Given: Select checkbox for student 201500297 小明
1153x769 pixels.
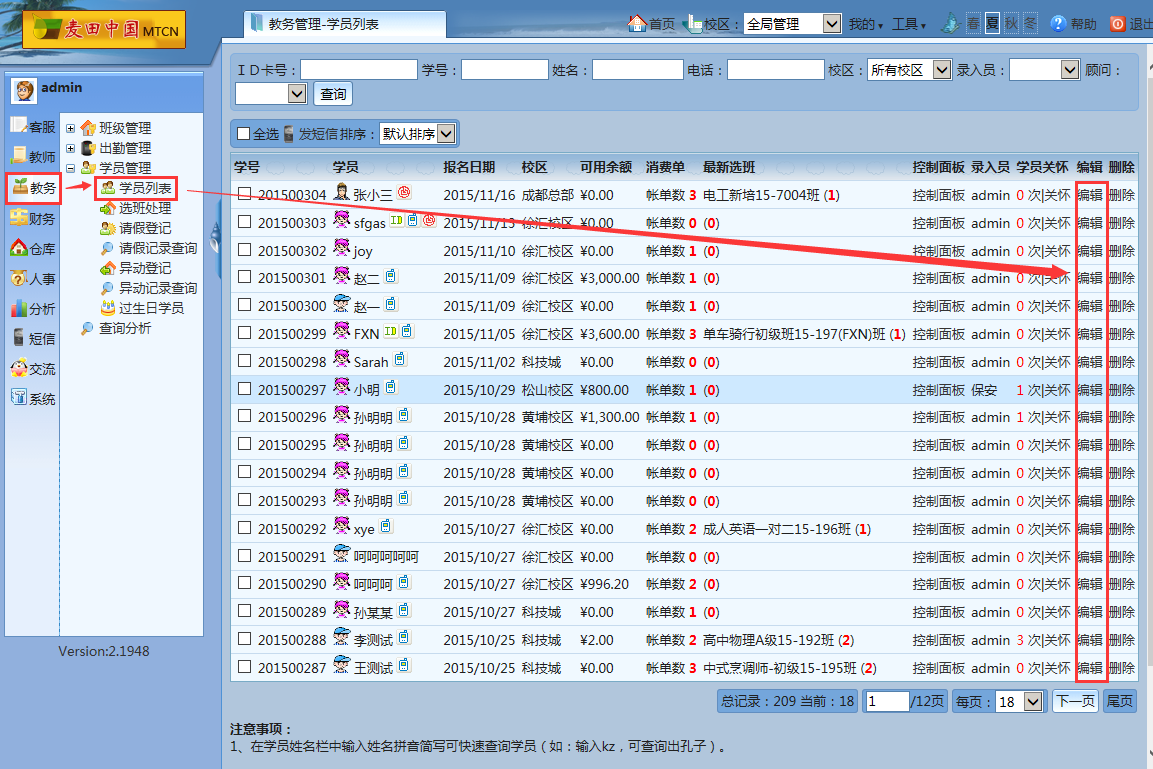Looking at the screenshot, I should [x=245, y=389].
